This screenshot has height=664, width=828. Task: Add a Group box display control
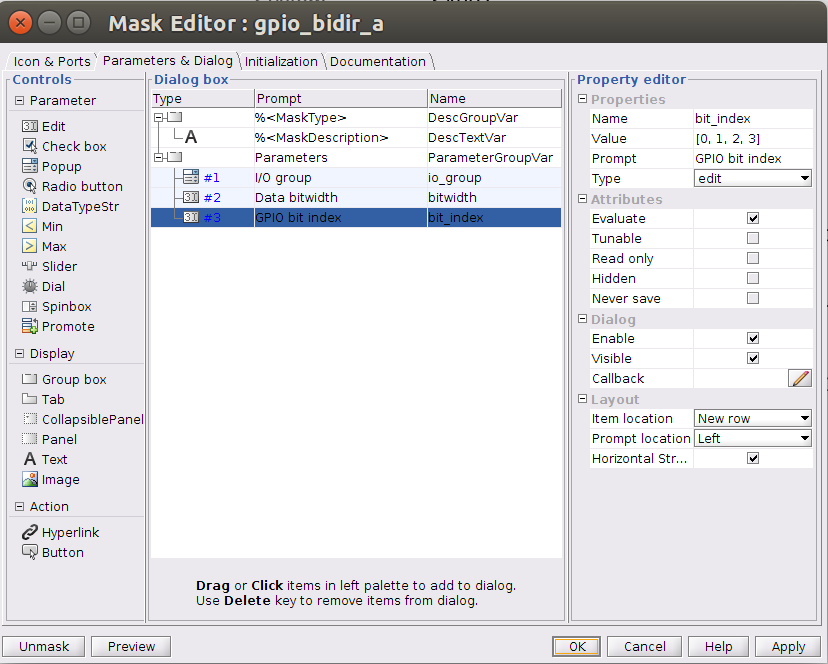(64, 380)
